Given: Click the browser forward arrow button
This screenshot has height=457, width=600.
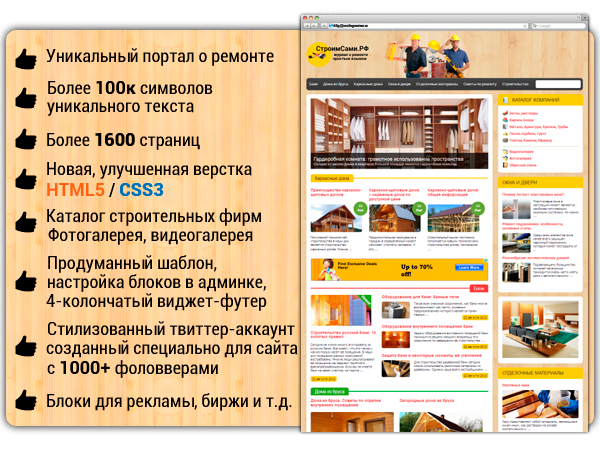Looking at the screenshot, I should pyautogui.click(x=314, y=26).
